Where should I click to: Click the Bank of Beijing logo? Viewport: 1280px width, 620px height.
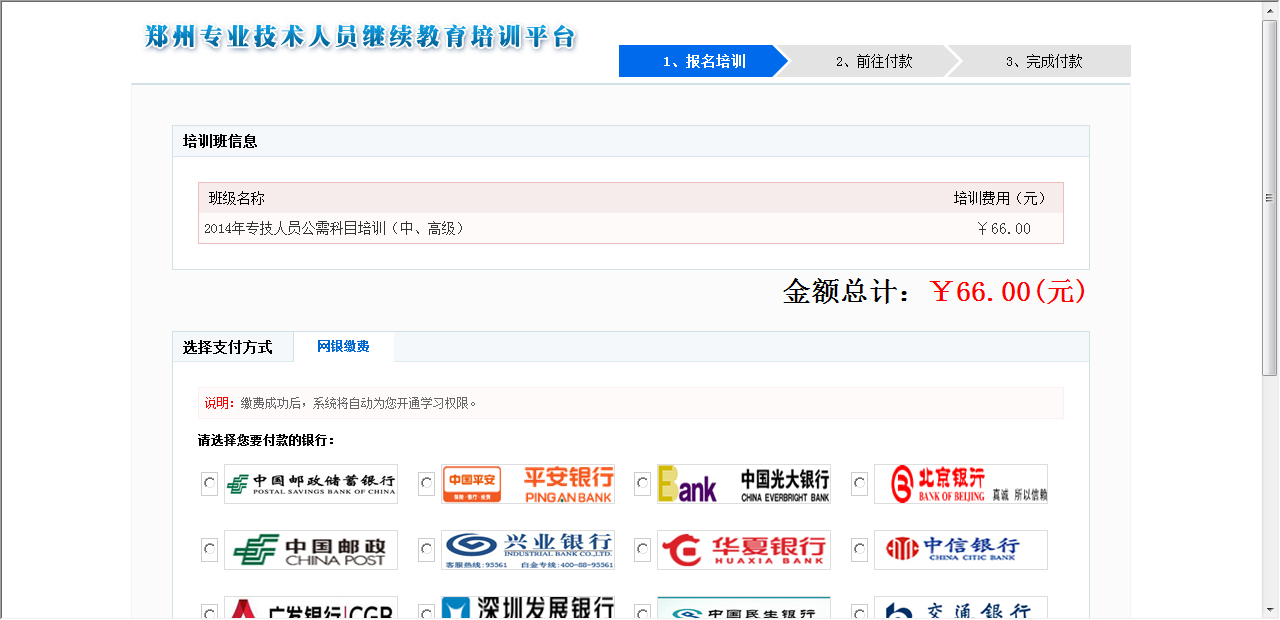tap(961, 484)
